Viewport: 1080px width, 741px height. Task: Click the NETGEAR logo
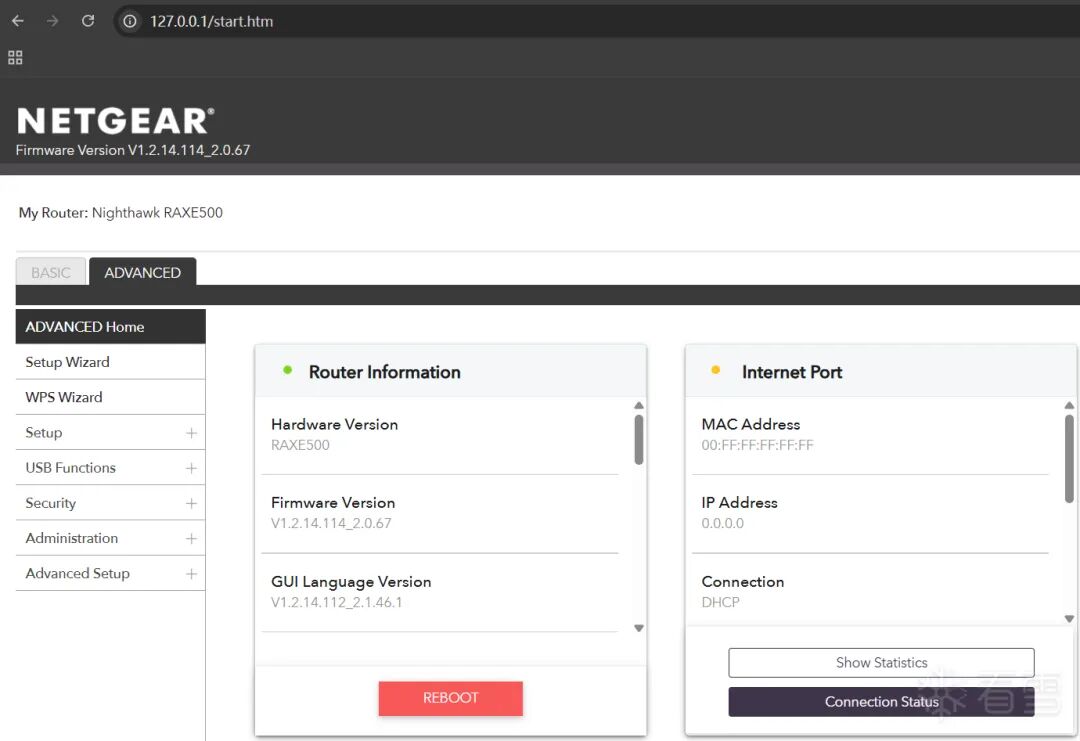tap(115, 121)
